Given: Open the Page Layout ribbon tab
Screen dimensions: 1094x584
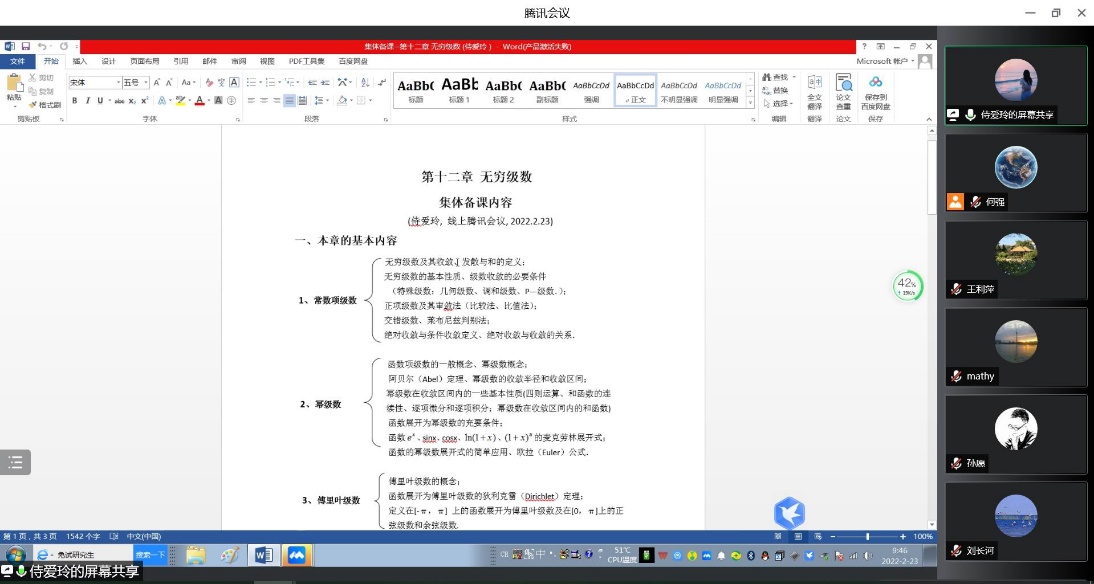Looking at the screenshot, I should click(144, 61).
